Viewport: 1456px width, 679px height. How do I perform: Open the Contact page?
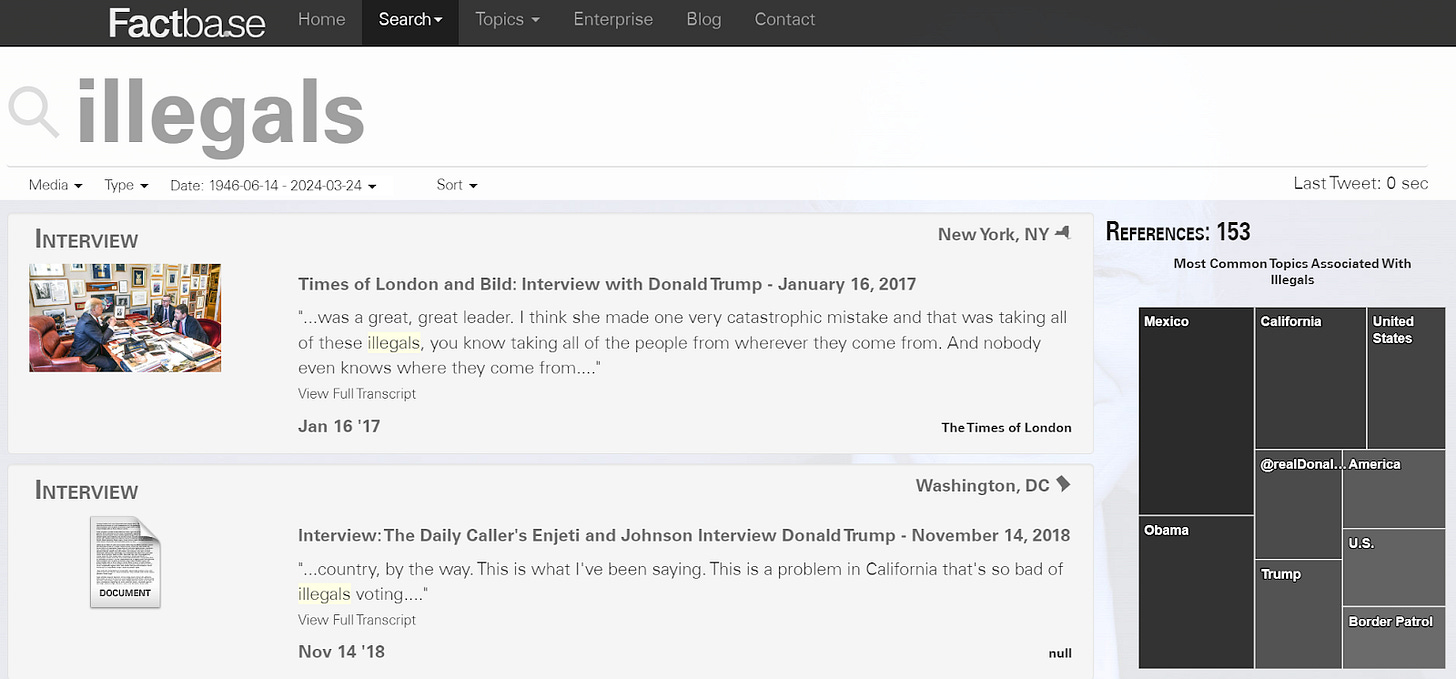click(785, 19)
